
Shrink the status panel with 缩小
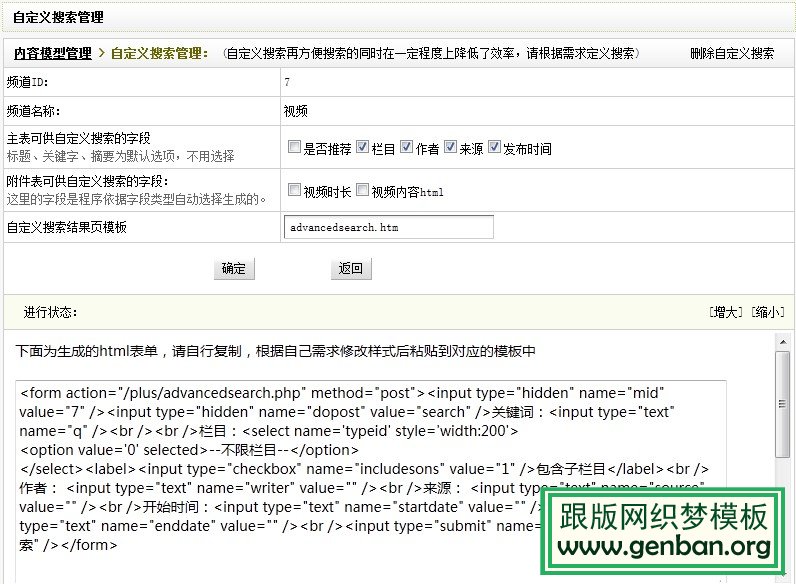click(x=767, y=312)
